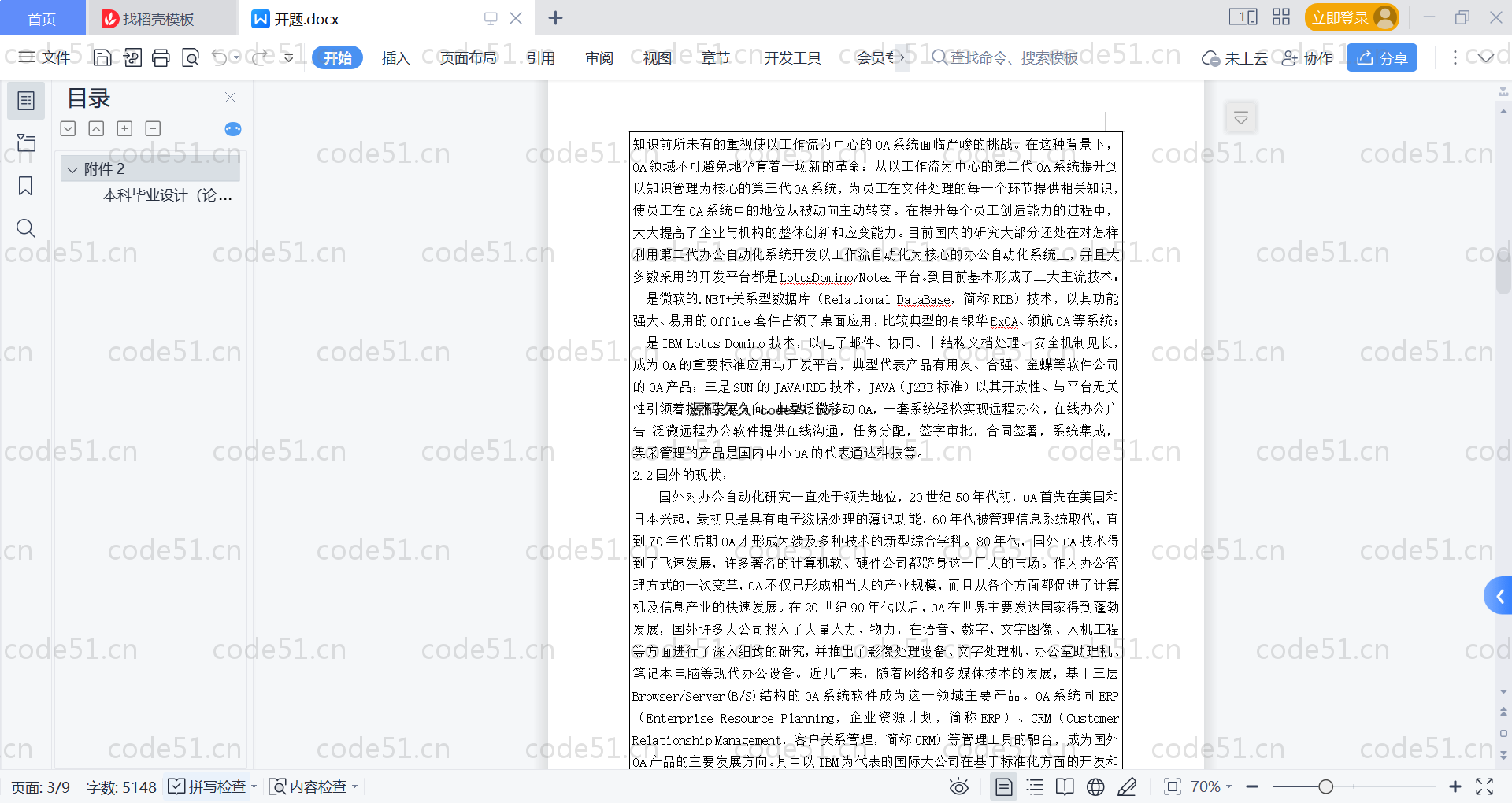Click the Redo arrow
The height and width of the screenshot is (803, 1512).
click(x=259, y=57)
